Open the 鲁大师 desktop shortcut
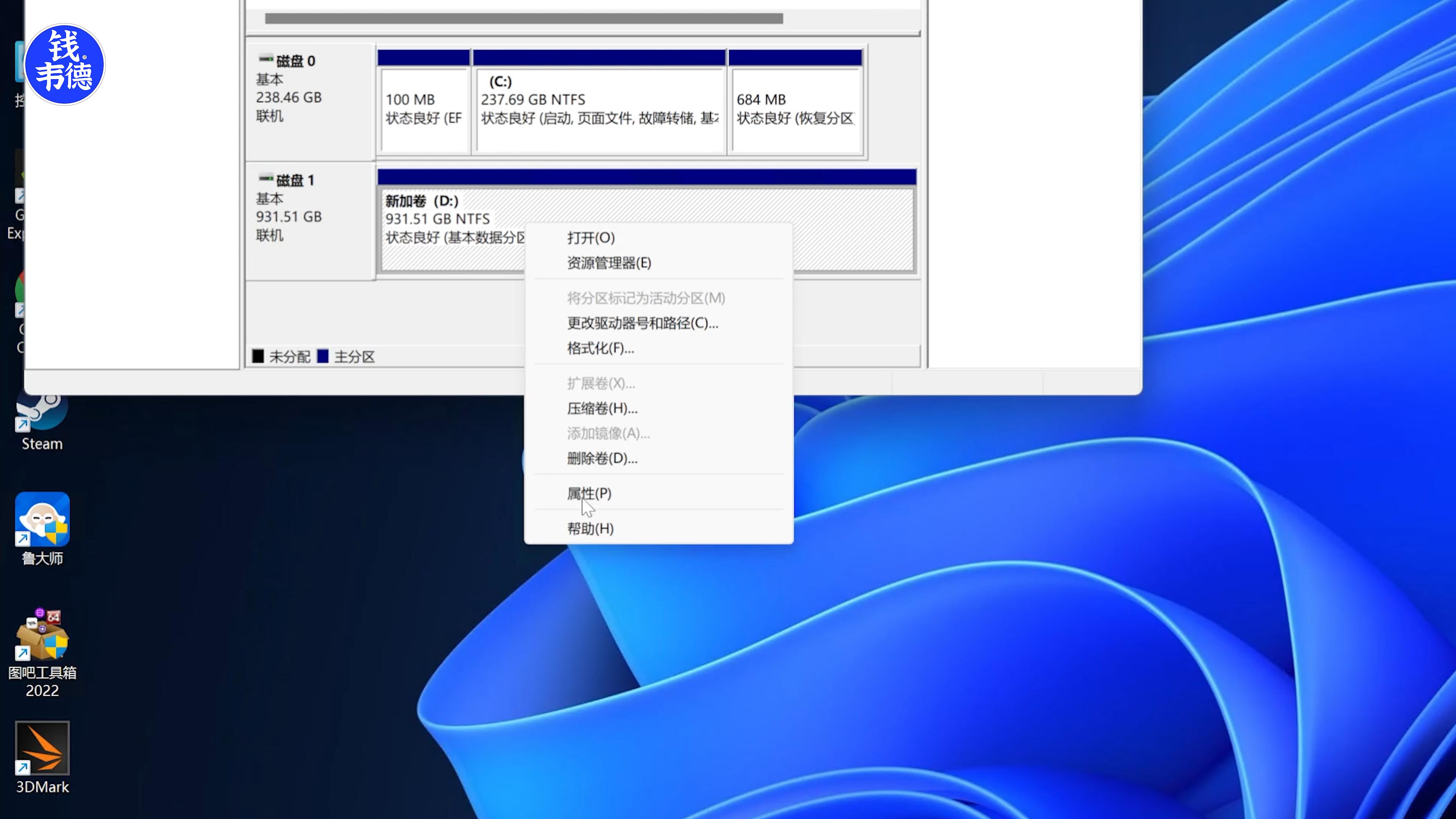 (x=42, y=518)
